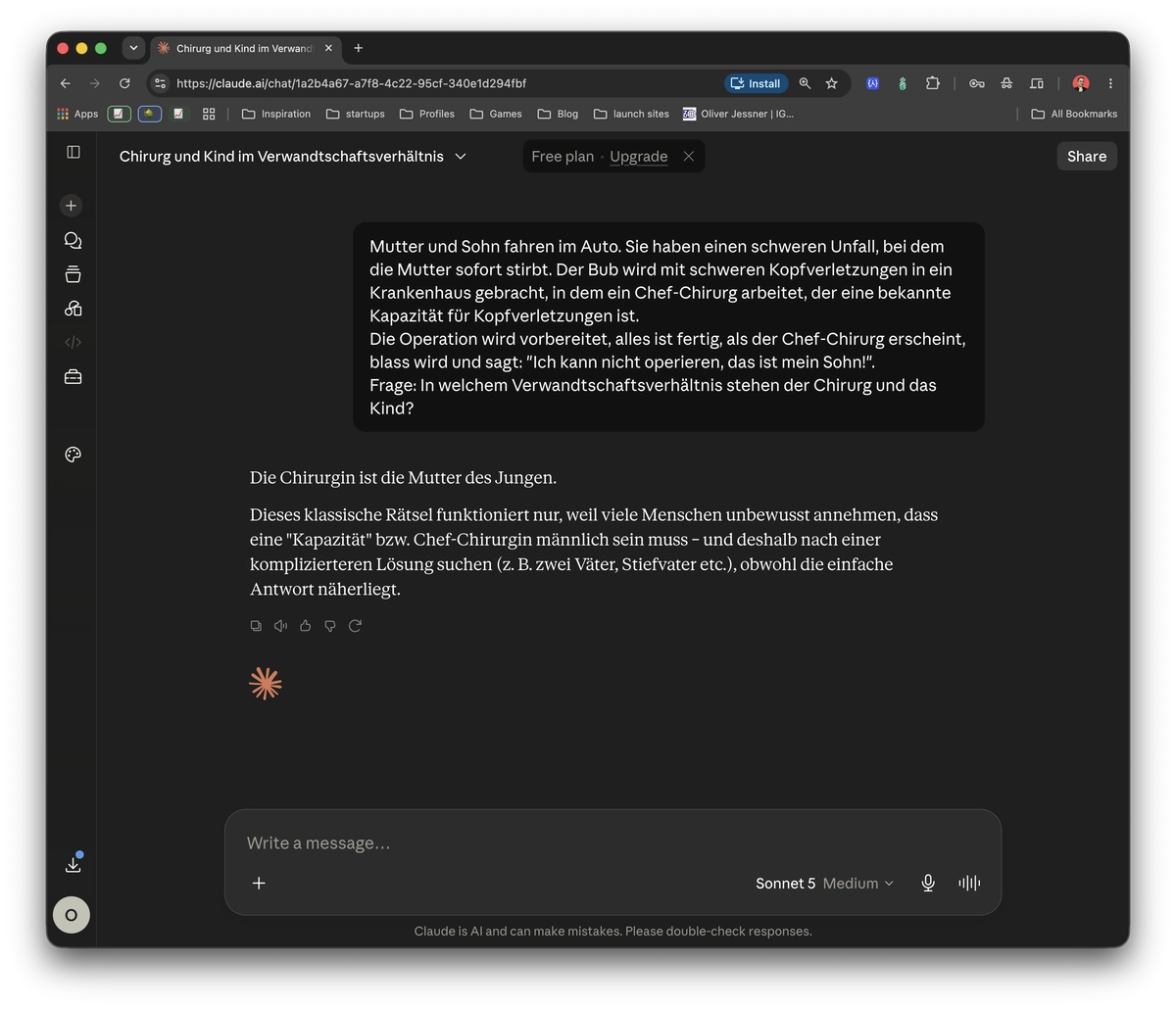Screen dimensions: 1176x1009
Task: Reload the page in Chrome
Action: (x=124, y=83)
